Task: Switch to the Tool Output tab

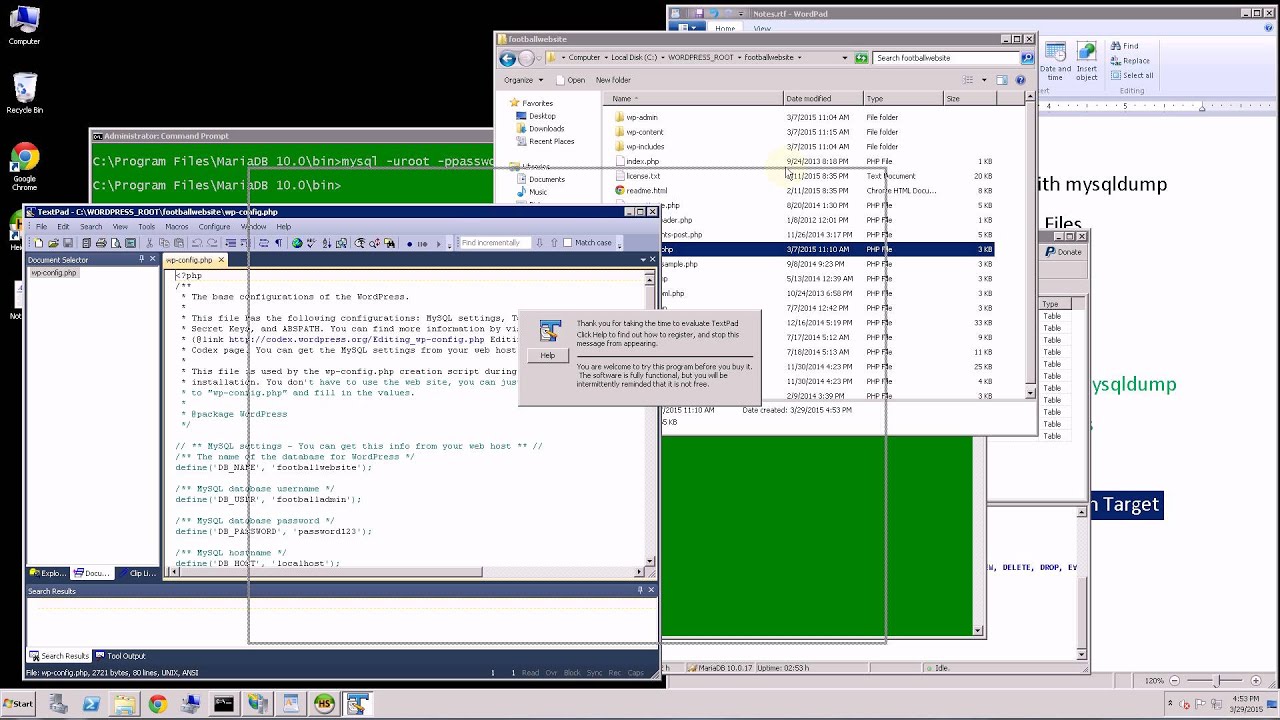Action: coord(120,656)
